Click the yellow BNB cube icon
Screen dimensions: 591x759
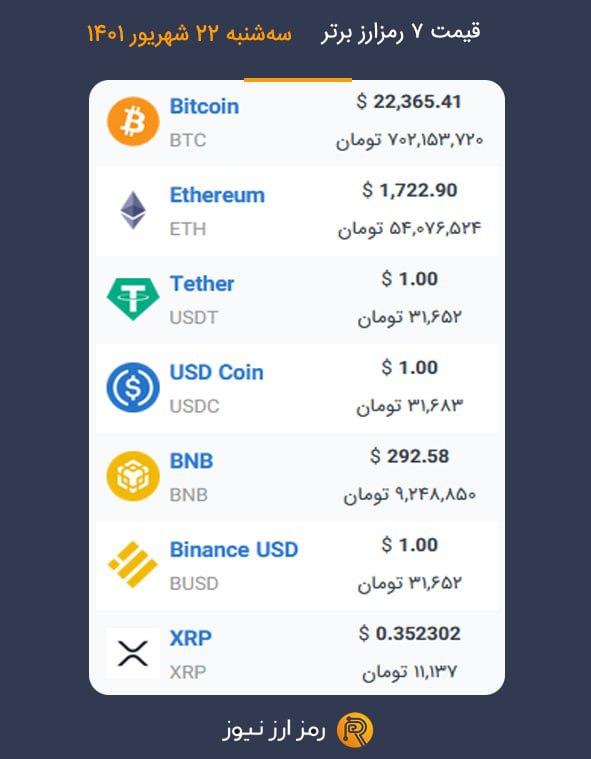tap(133, 476)
